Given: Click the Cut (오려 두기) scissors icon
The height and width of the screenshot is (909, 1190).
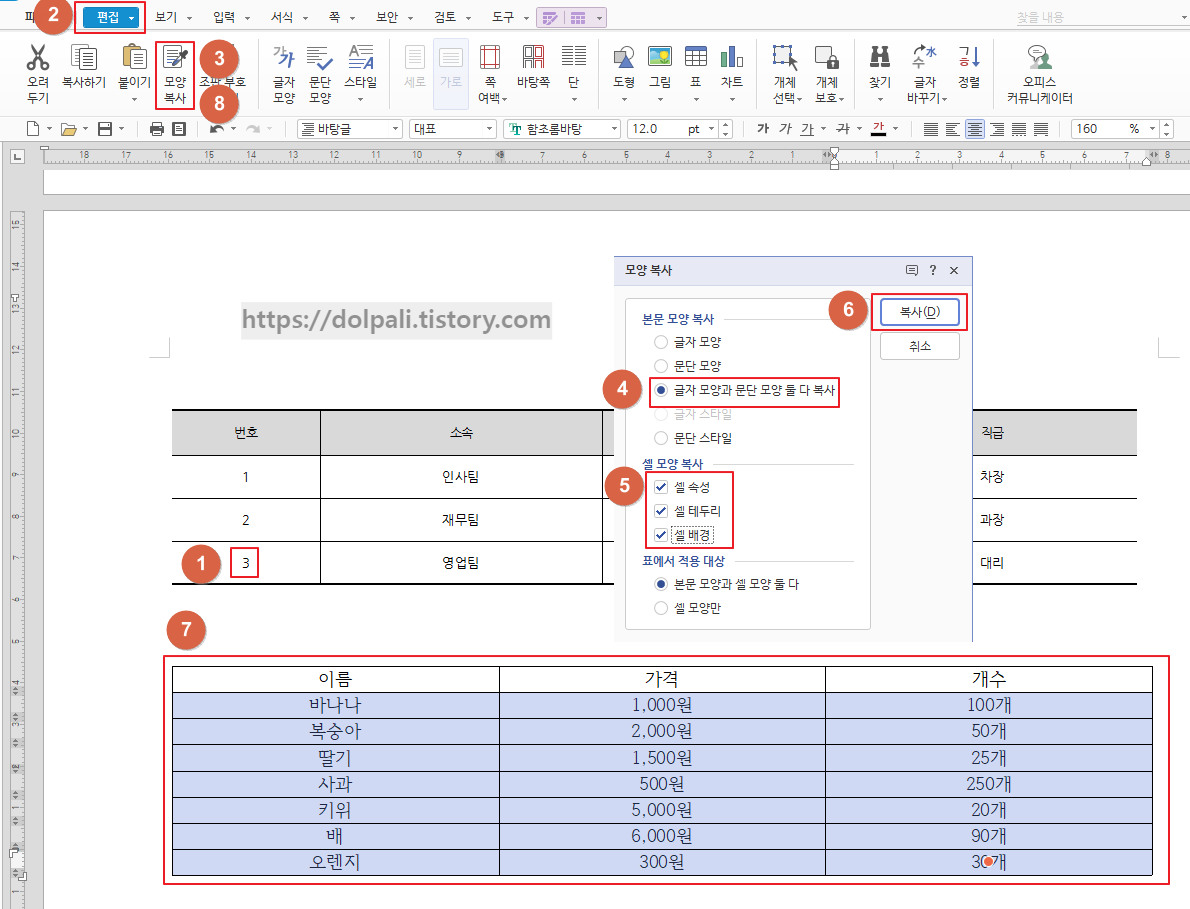Looking at the screenshot, I should coord(37,58).
